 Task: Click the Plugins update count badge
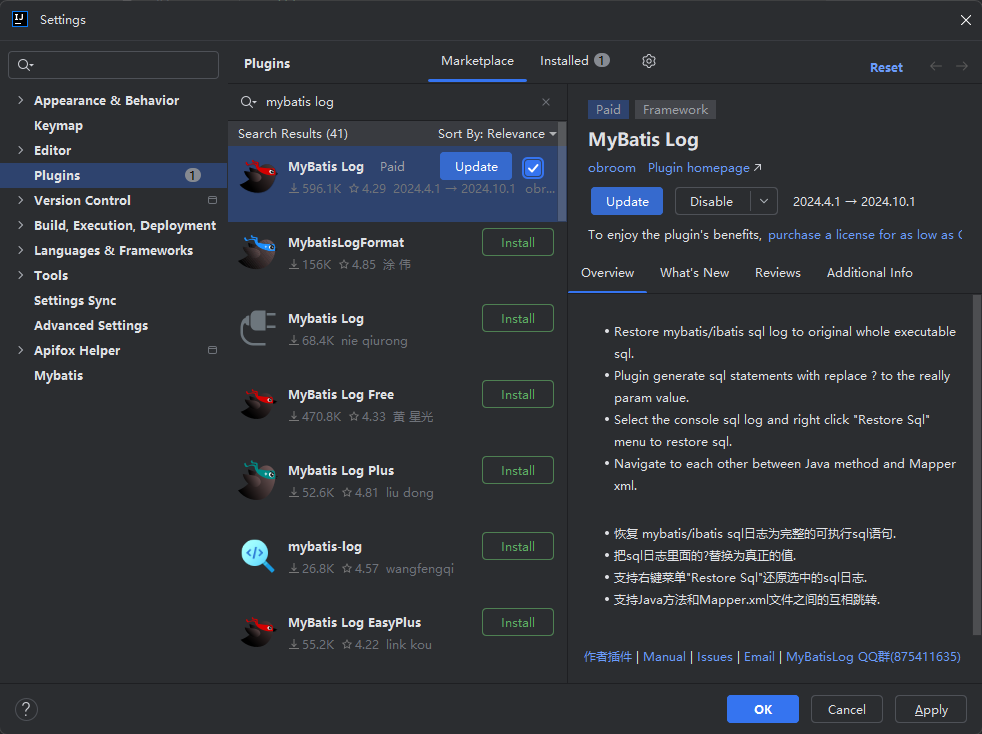click(193, 175)
